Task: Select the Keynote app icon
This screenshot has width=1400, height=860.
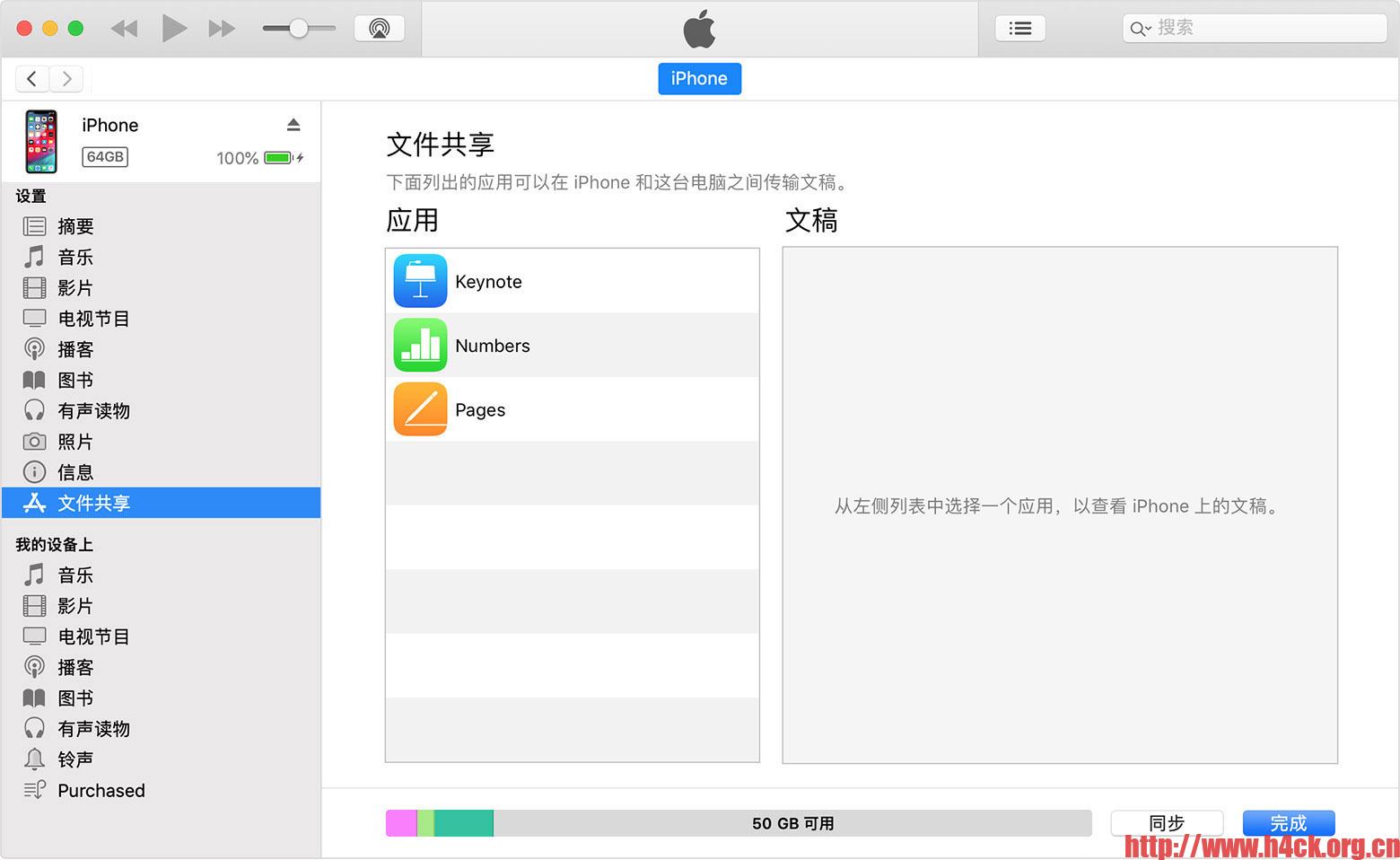Action: click(420, 281)
